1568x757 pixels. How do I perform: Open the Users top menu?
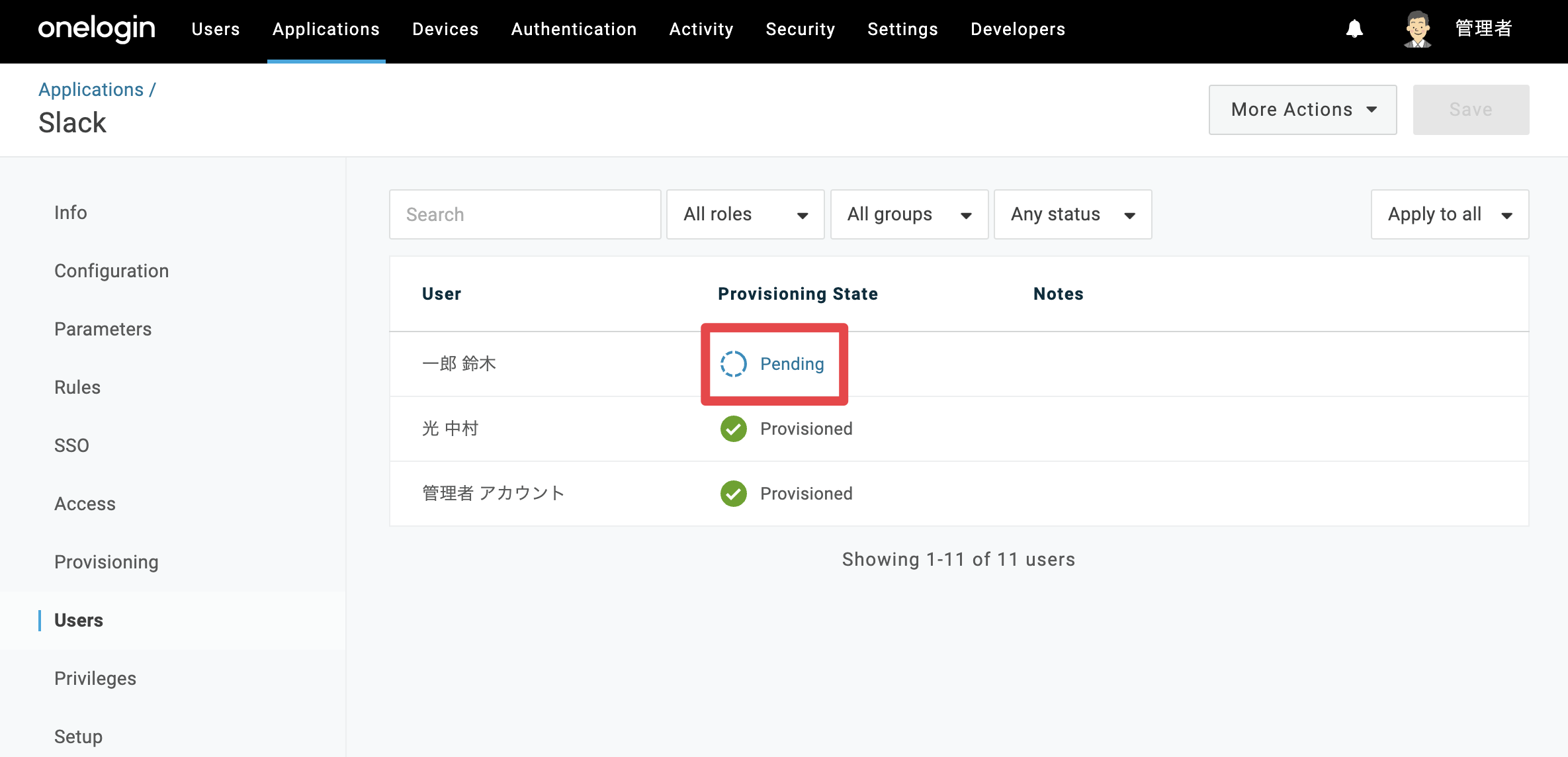pyautogui.click(x=216, y=29)
